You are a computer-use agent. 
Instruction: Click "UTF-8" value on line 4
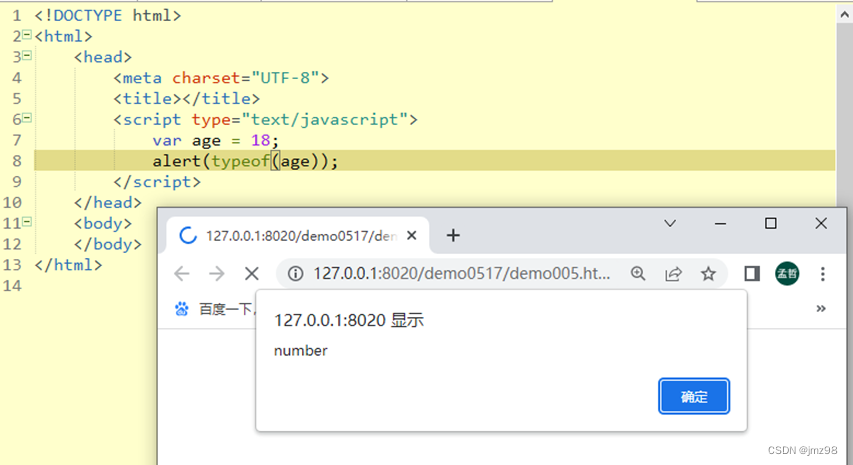pyautogui.click(x=285, y=78)
